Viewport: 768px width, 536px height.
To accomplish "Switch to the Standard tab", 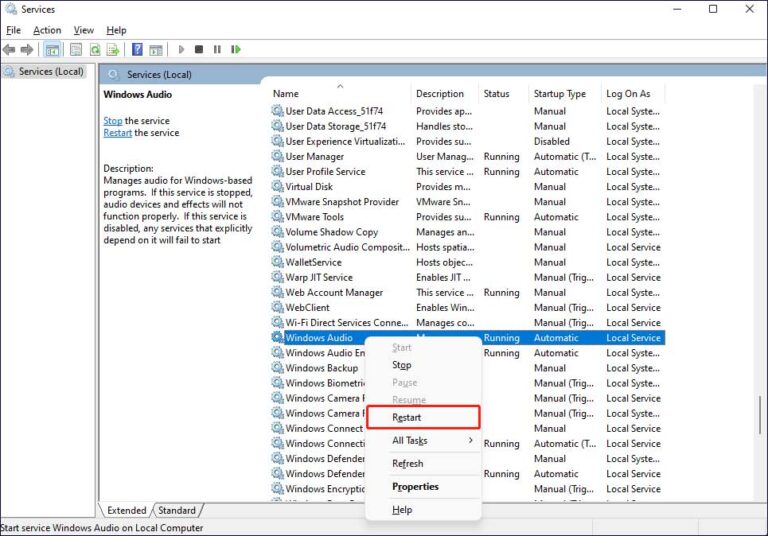I will [x=177, y=511].
